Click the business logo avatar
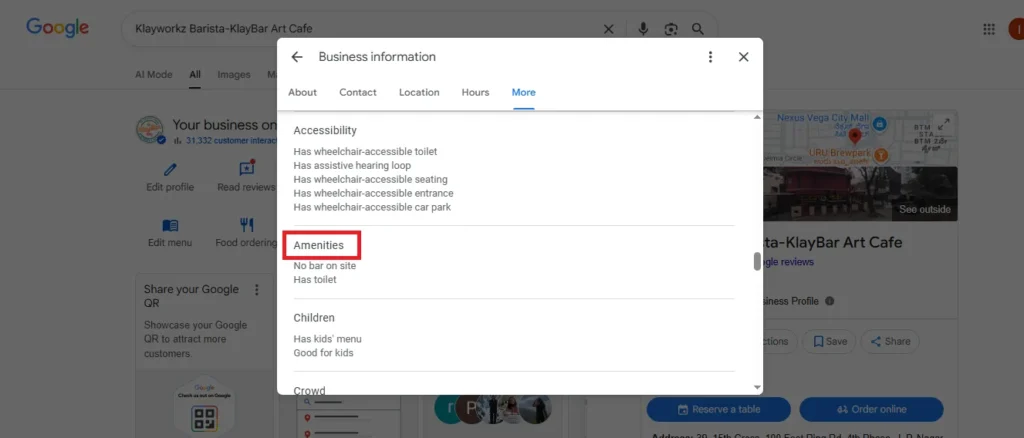Image resolution: width=1024 pixels, height=438 pixels. point(150,129)
